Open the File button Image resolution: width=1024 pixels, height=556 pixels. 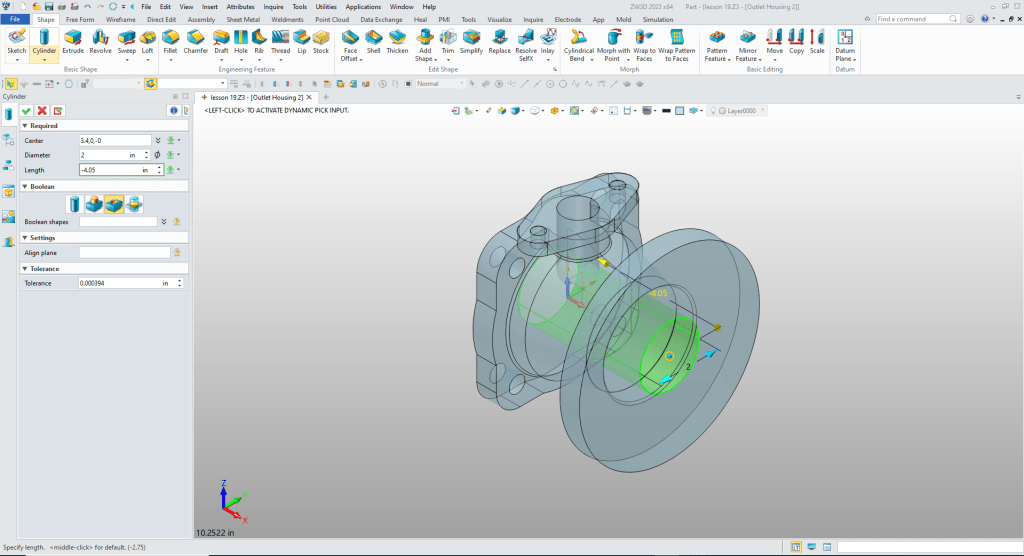pos(15,19)
